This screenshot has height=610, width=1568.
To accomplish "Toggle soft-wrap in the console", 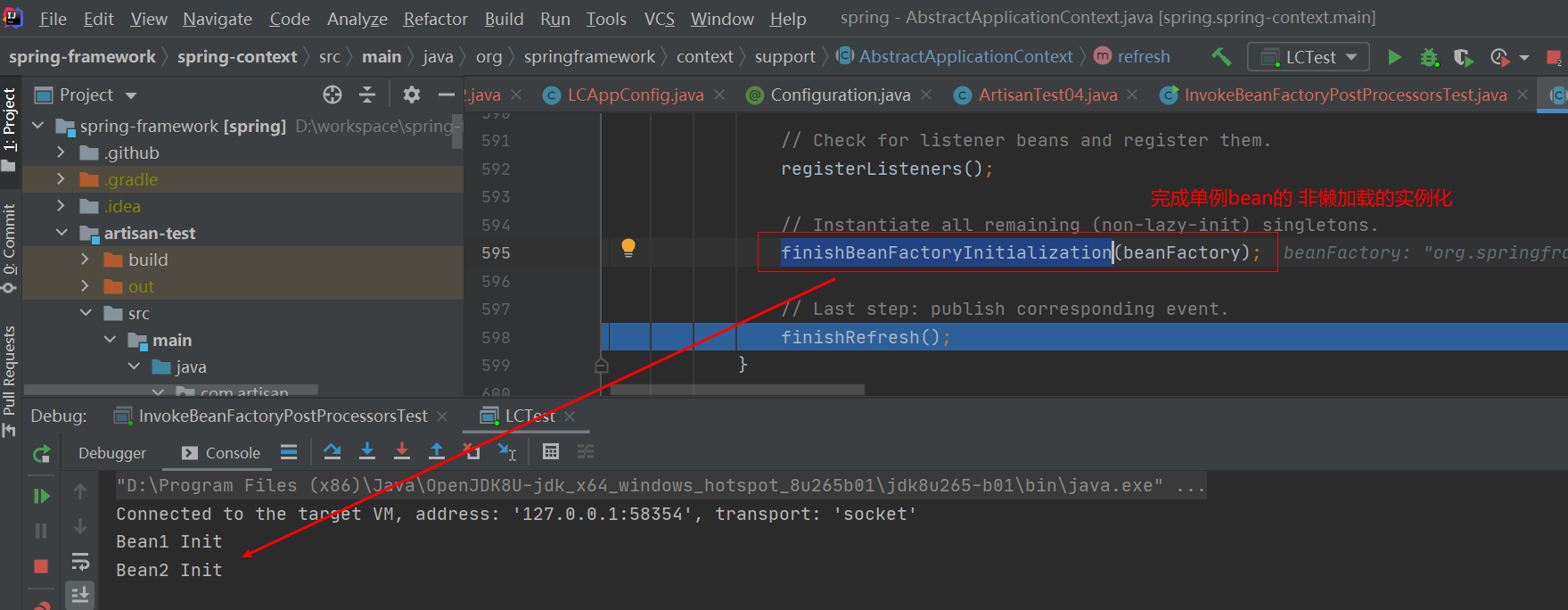I will [x=80, y=561].
